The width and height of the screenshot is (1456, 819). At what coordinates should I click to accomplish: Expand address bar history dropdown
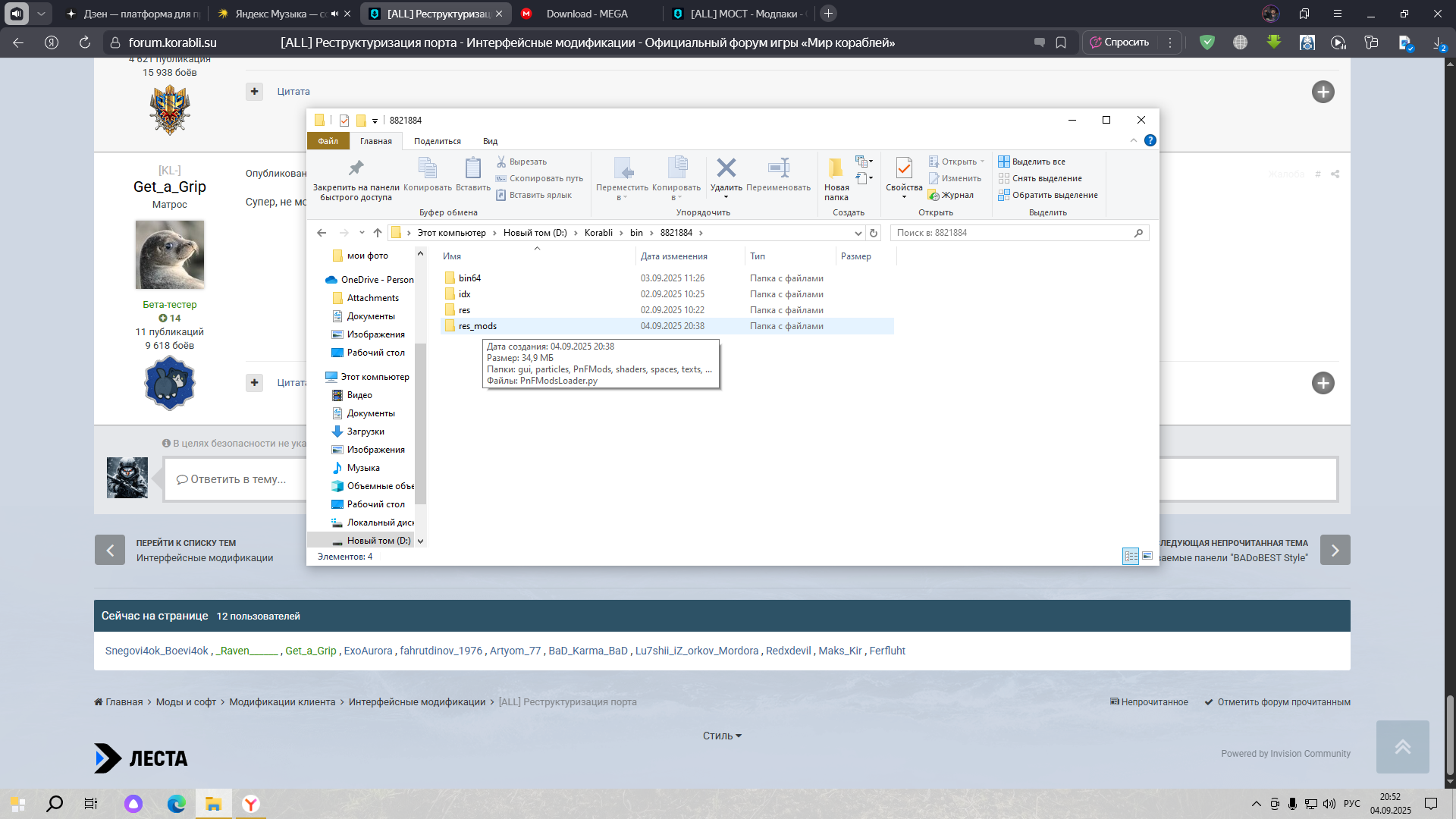858,233
